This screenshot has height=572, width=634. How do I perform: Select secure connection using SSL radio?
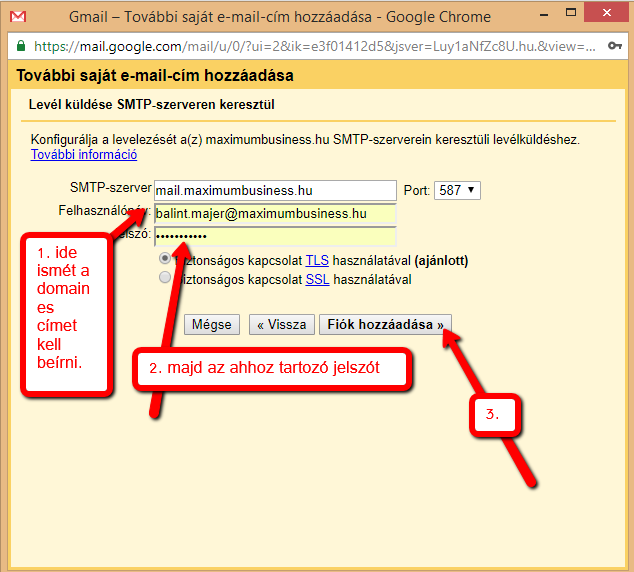click(x=165, y=277)
